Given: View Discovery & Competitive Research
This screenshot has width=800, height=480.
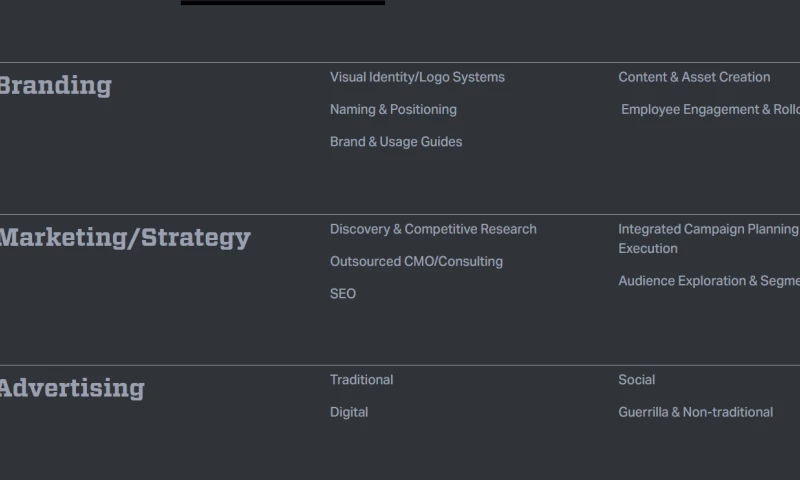Looking at the screenshot, I should tap(433, 229).
